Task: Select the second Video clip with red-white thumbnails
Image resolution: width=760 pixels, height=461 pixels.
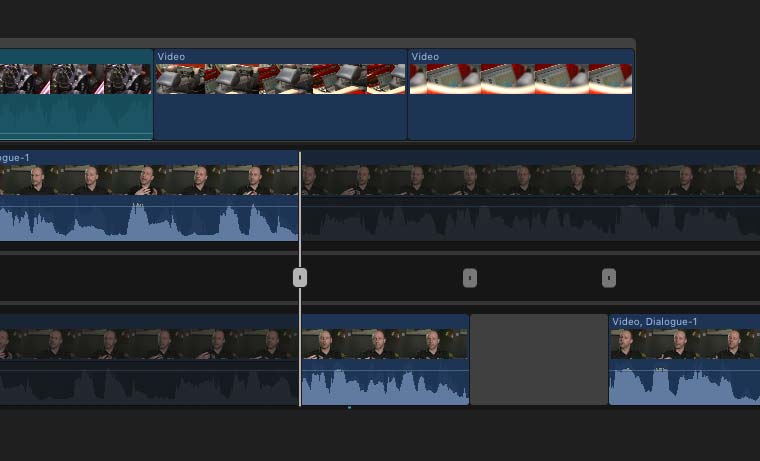Action: coord(521,94)
